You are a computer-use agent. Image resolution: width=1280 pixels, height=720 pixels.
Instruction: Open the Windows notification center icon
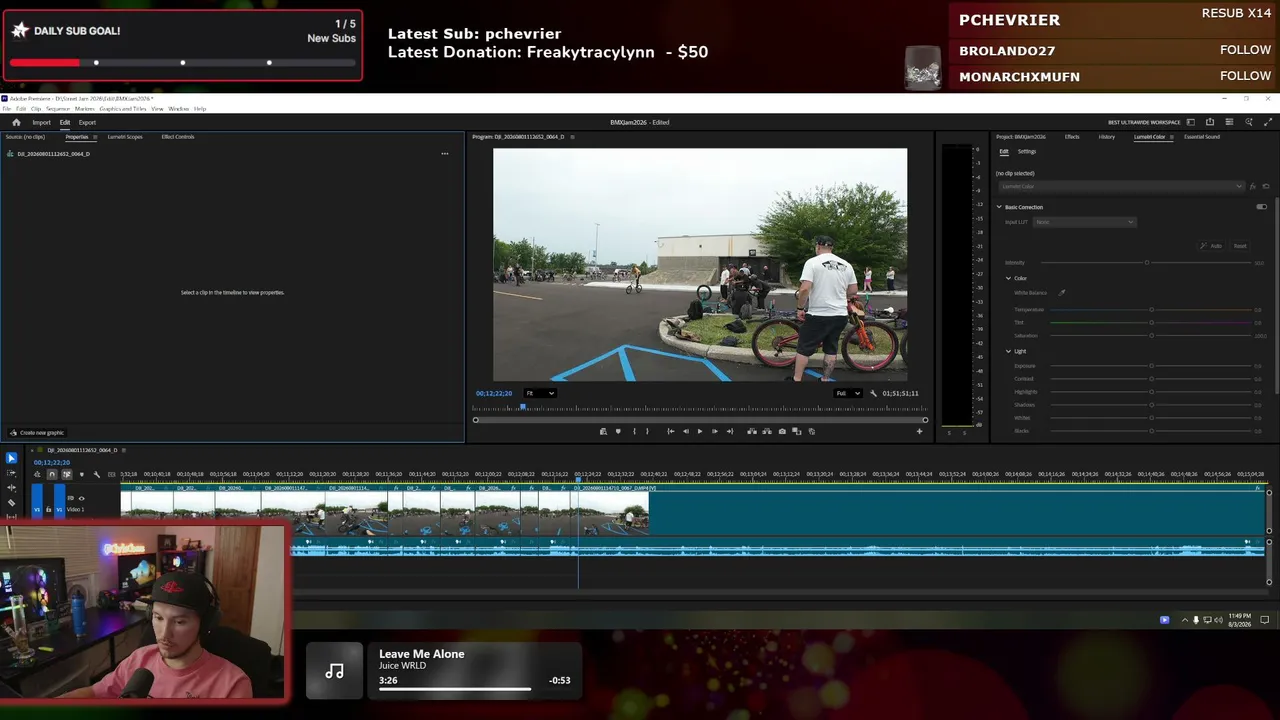click(1264, 620)
